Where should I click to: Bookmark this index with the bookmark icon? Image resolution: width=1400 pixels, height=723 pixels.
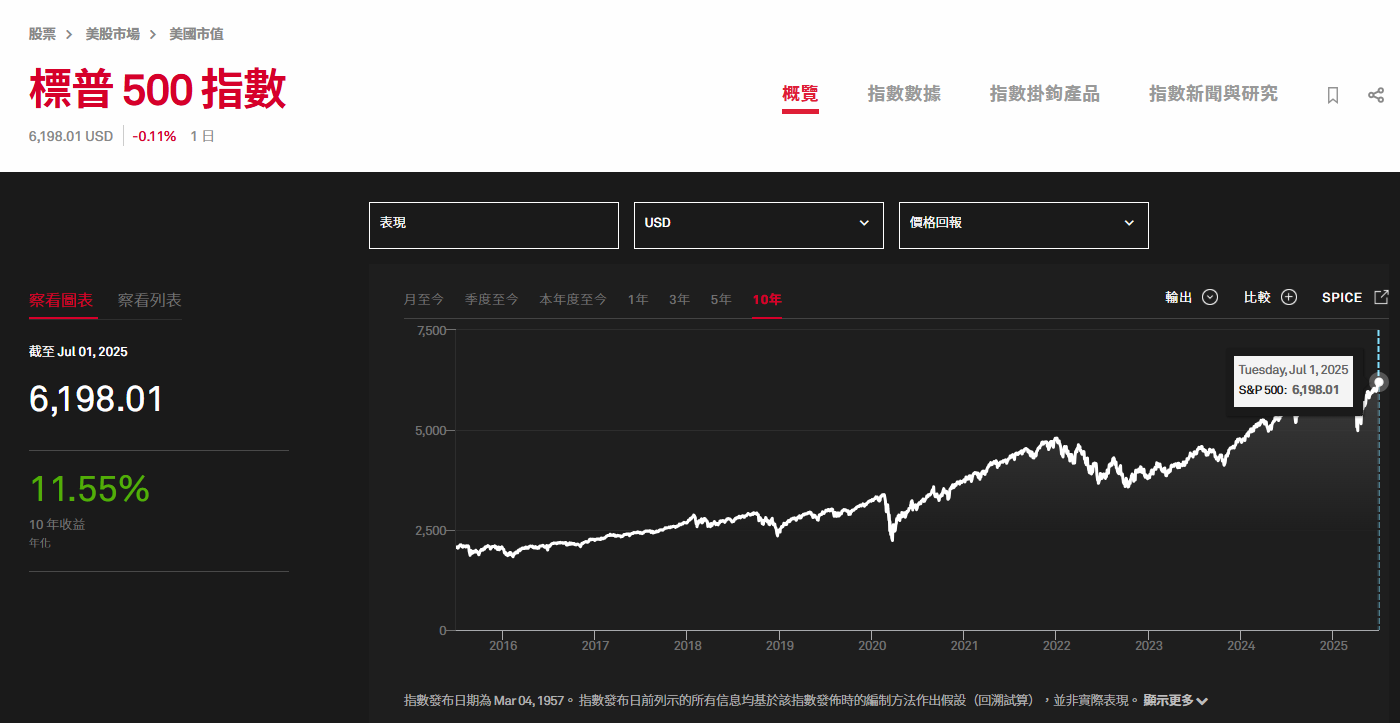point(1333,95)
